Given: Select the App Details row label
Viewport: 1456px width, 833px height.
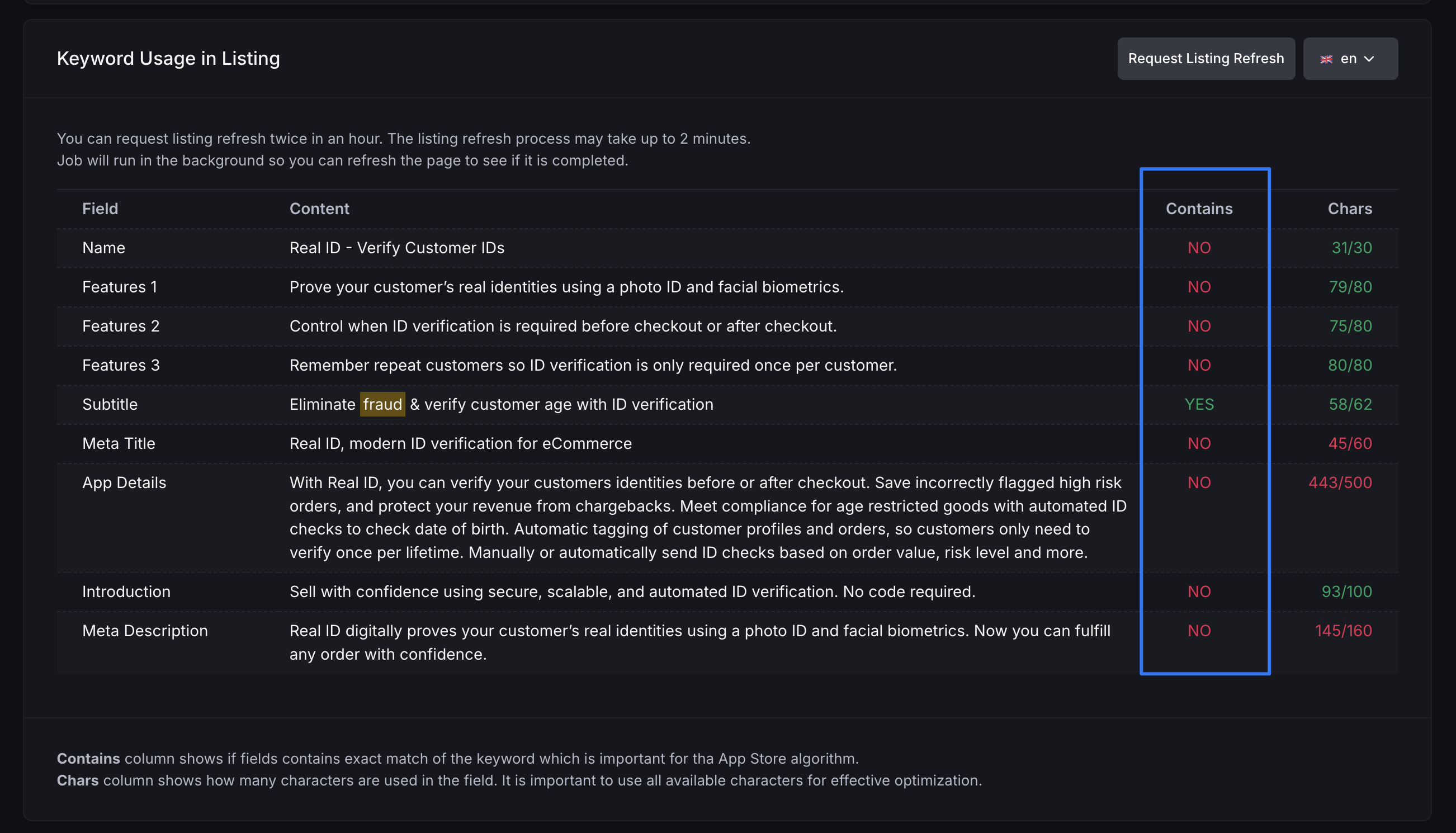Looking at the screenshot, I should [x=124, y=482].
